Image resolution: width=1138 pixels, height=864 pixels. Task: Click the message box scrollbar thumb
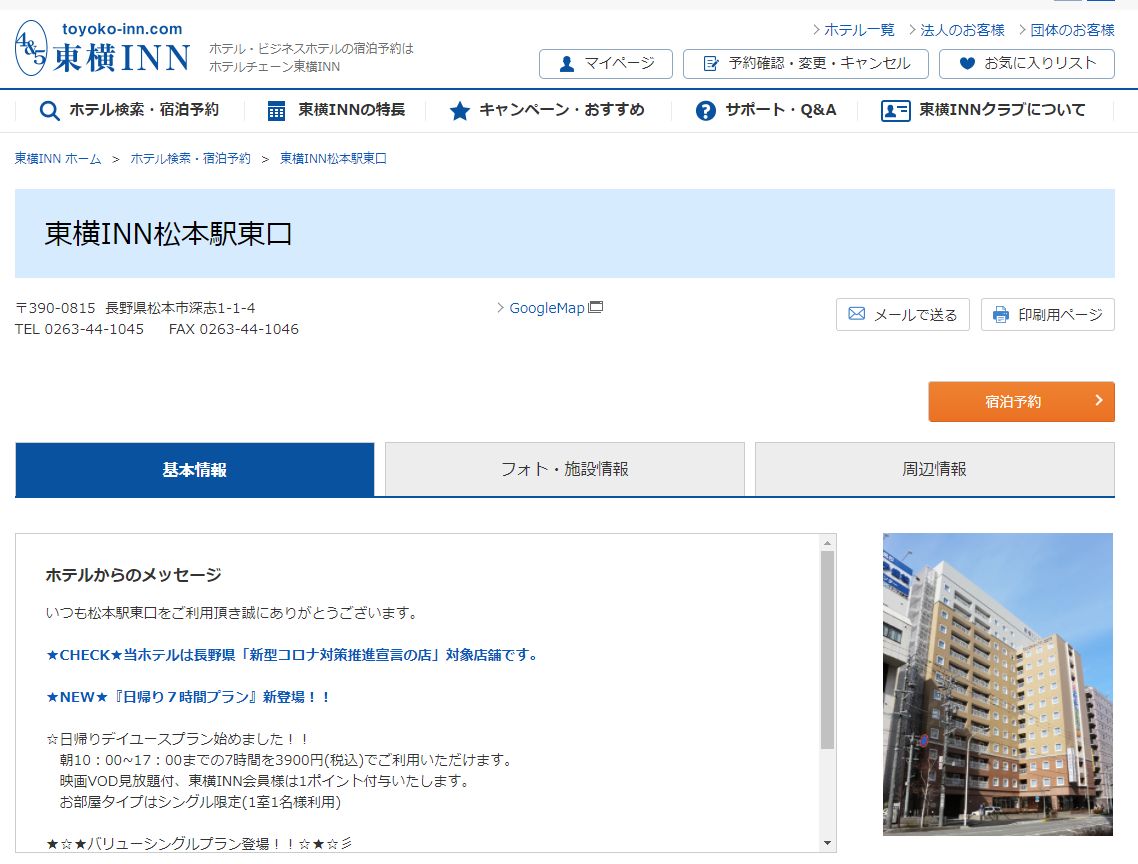(827, 650)
